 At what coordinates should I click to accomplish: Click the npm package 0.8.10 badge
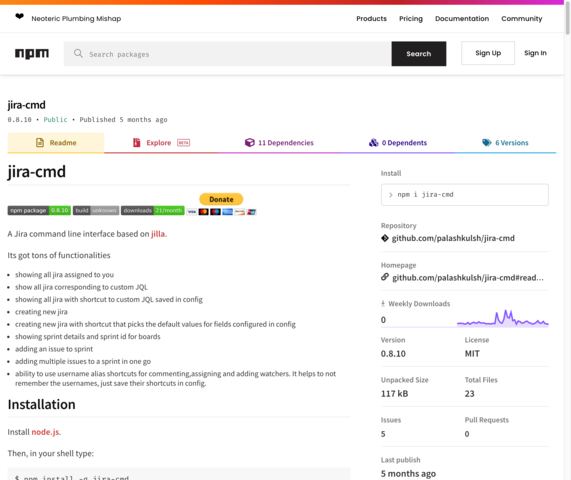click(39, 211)
